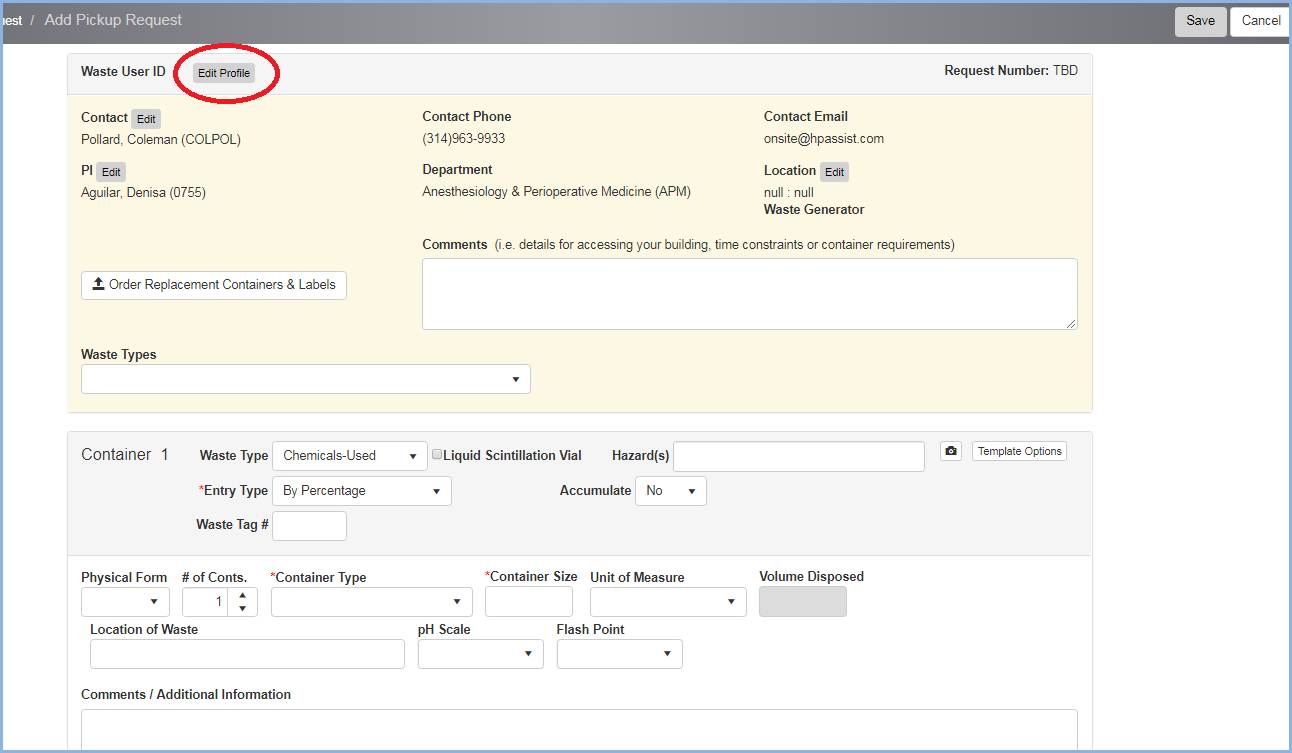Decrease number of containers with down arrow
The height and width of the screenshot is (753, 1292).
click(242, 608)
